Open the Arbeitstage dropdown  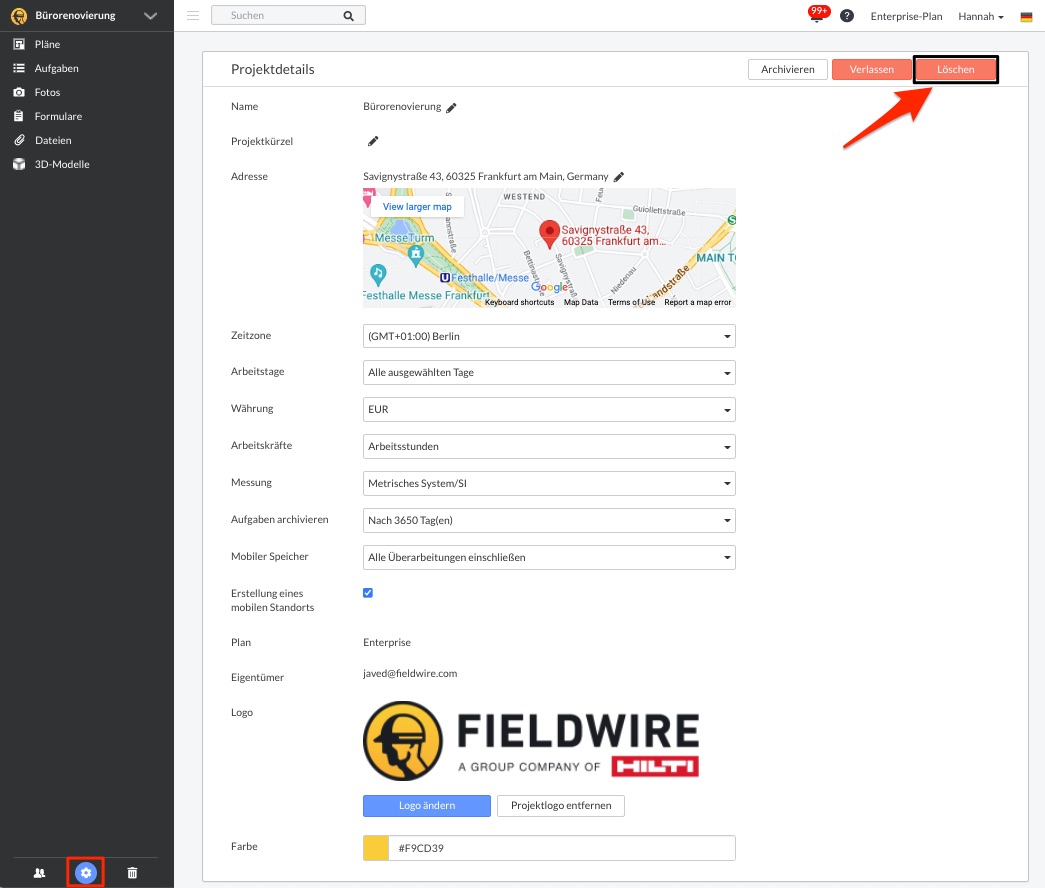pyautogui.click(x=549, y=373)
